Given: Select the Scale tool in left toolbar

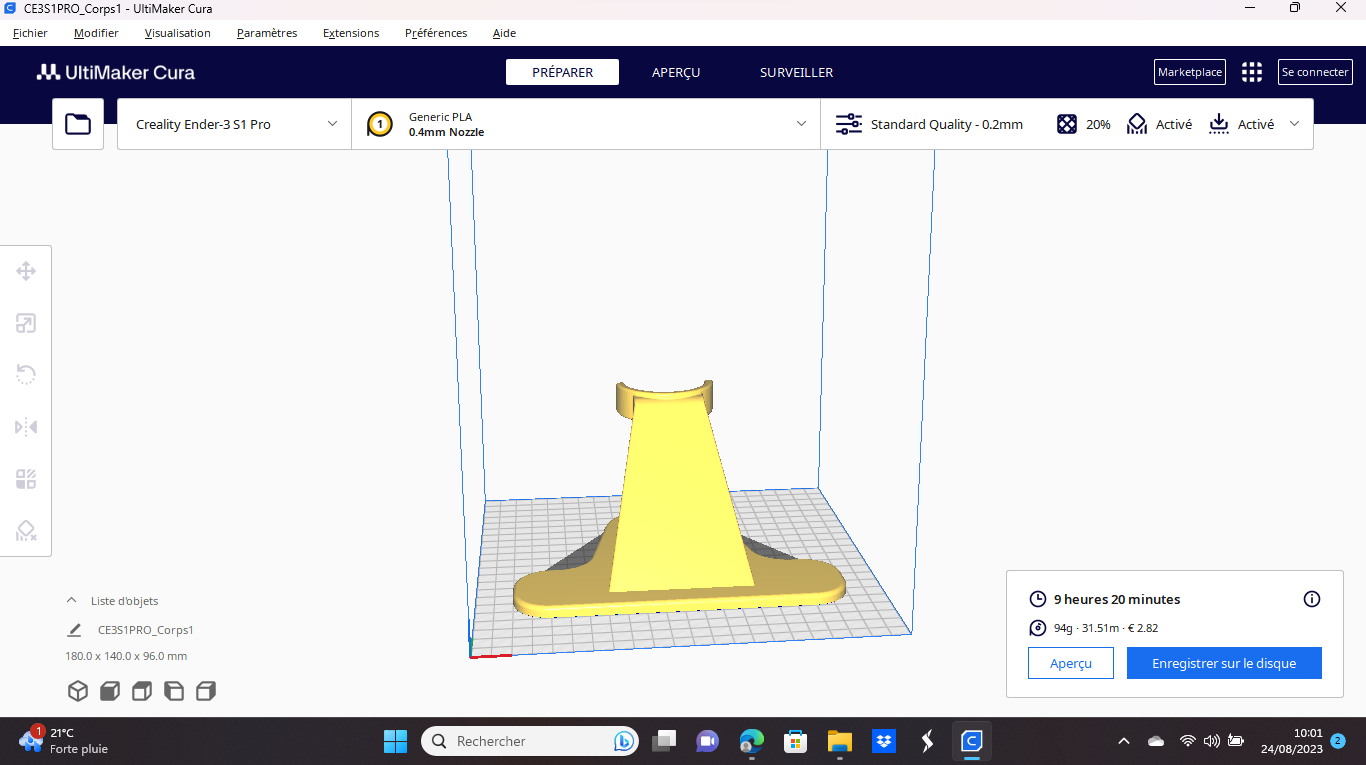Looking at the screenshot, I should (x=26, y=323).
